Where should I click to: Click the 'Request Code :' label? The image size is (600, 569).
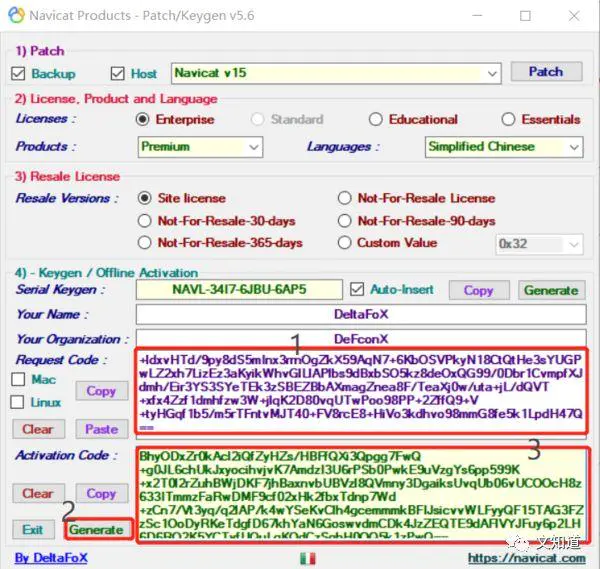coord(61,360)
